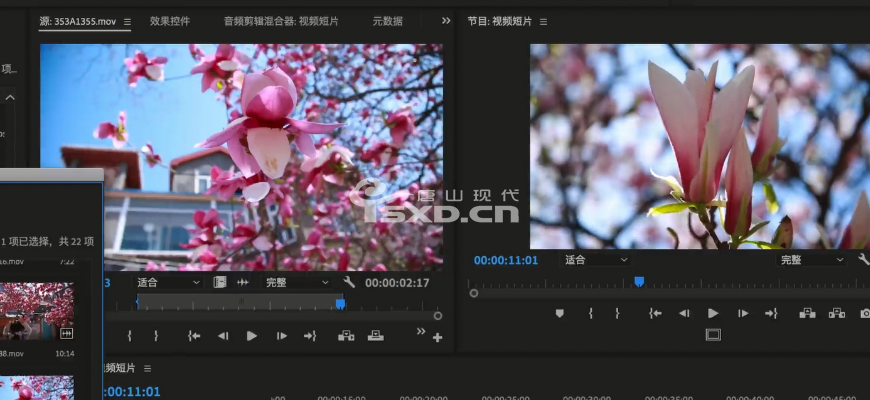The image size is (870, 400).
Task: Show hidden Source panel tabs overflow arrows
Action: tap(446, 21)
